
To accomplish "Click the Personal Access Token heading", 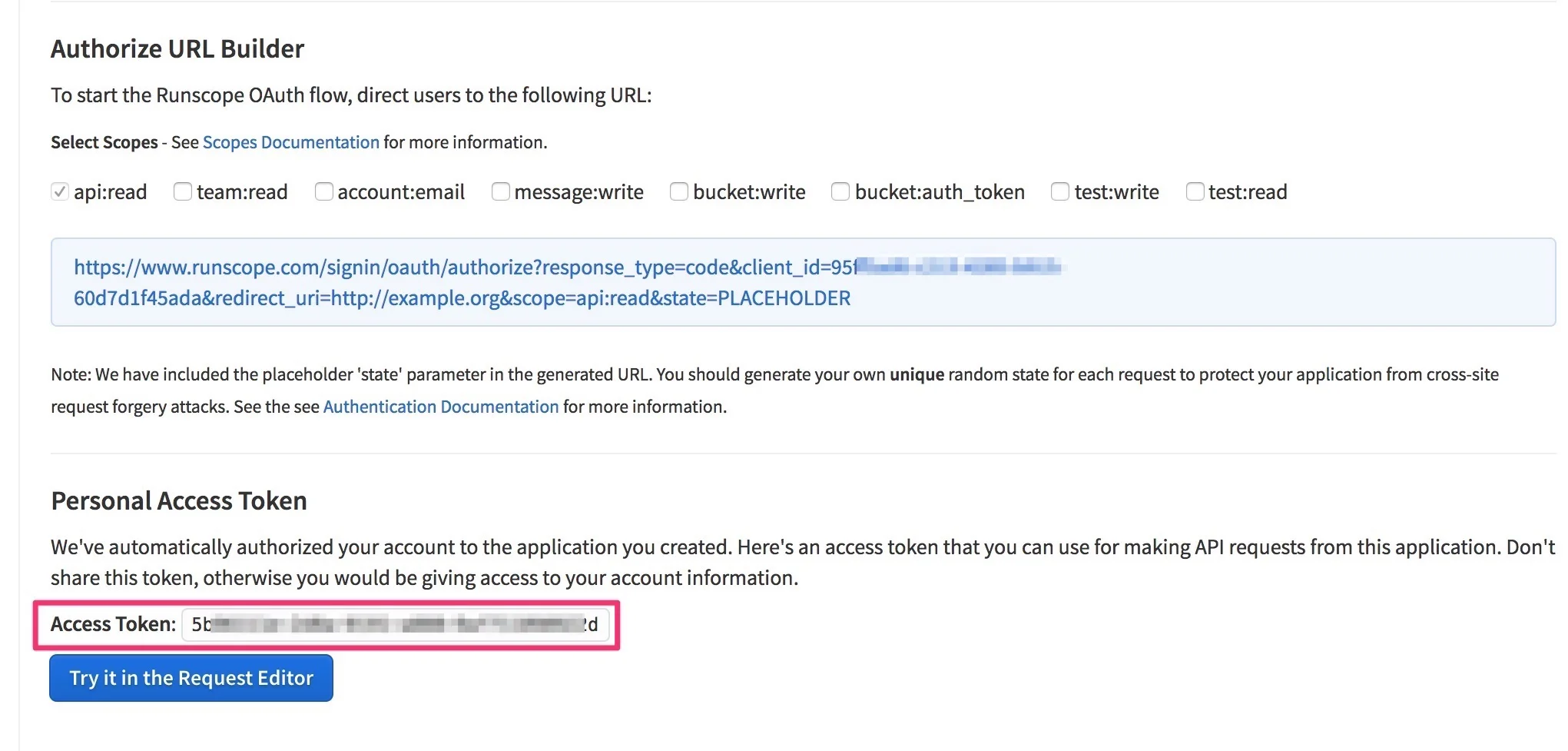I will (x=179, y=500).
